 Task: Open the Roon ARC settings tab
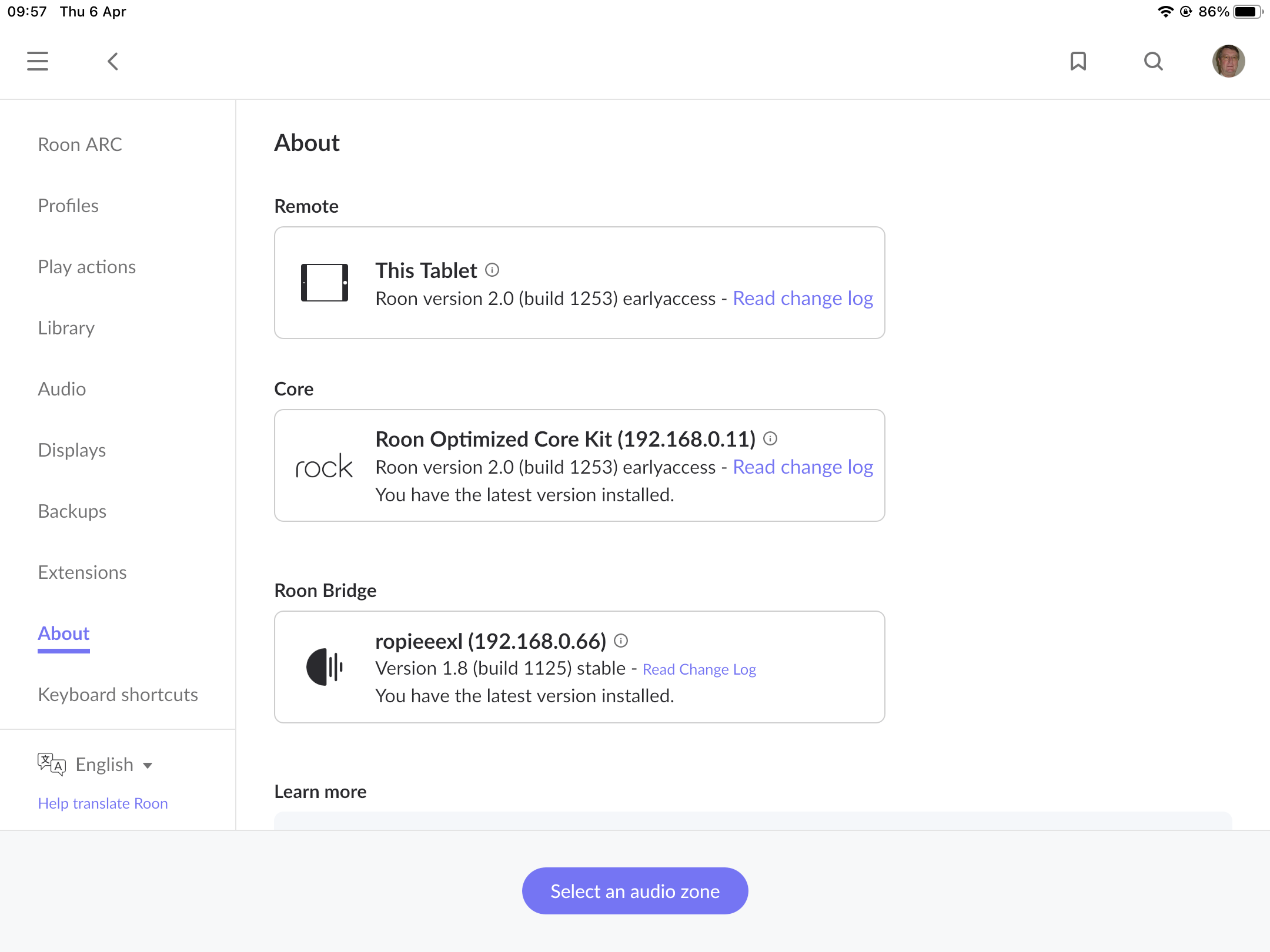80,145
